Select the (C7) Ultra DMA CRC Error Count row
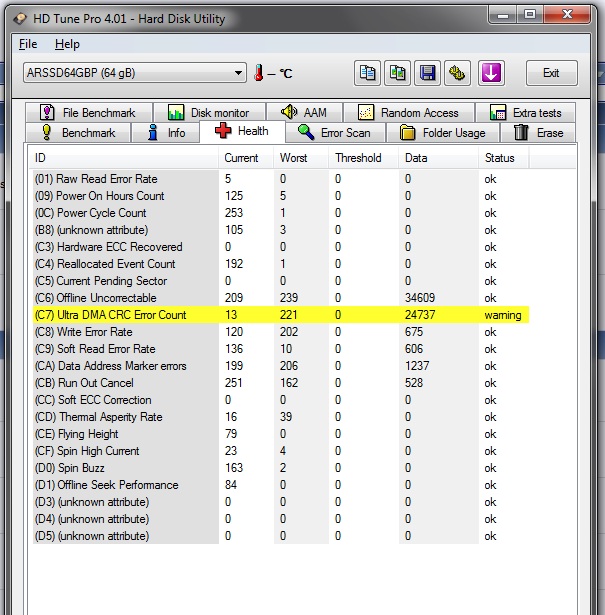Viewport: 605px width, 615px height. click(x=281, y=315)
